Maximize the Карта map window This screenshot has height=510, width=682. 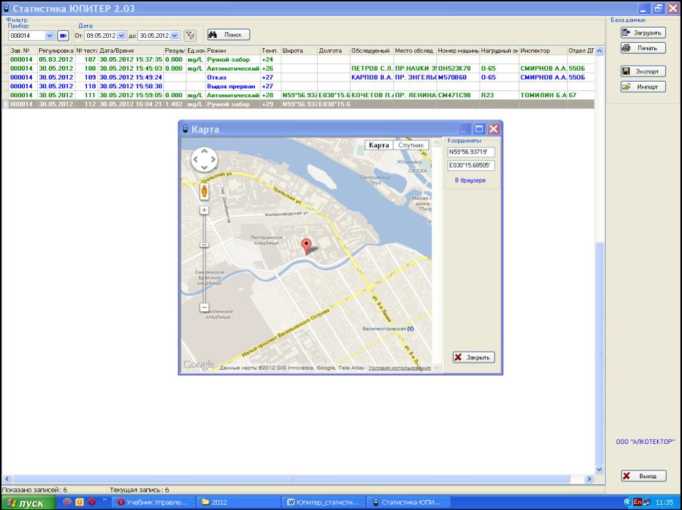[x=478, y=129]
